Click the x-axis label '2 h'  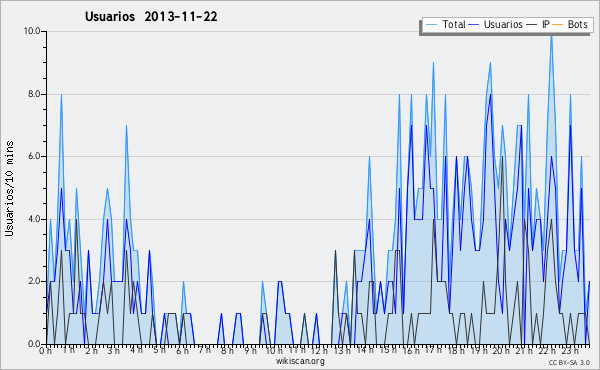[91, 350]
